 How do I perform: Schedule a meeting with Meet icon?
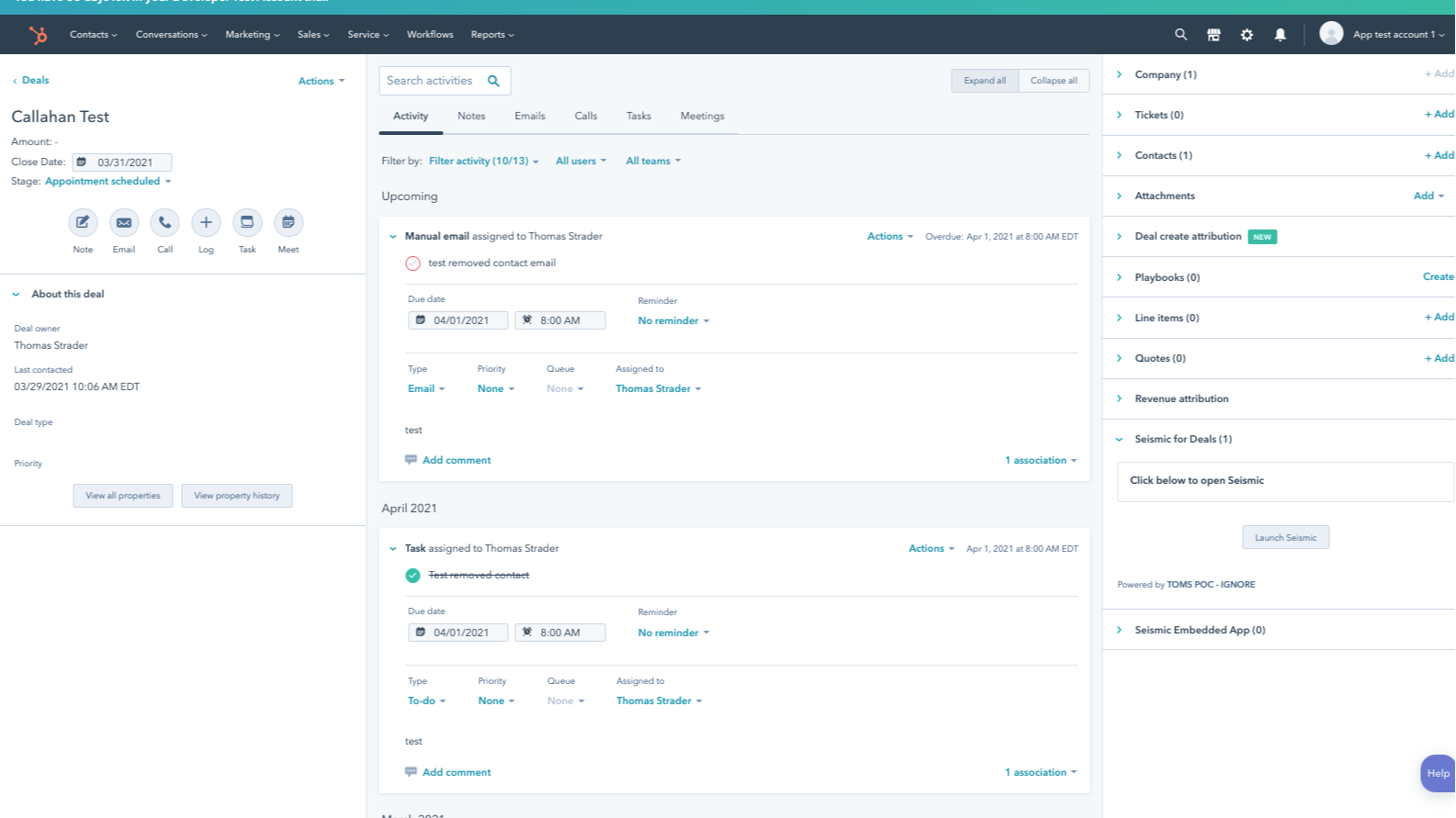coord(288,222)
